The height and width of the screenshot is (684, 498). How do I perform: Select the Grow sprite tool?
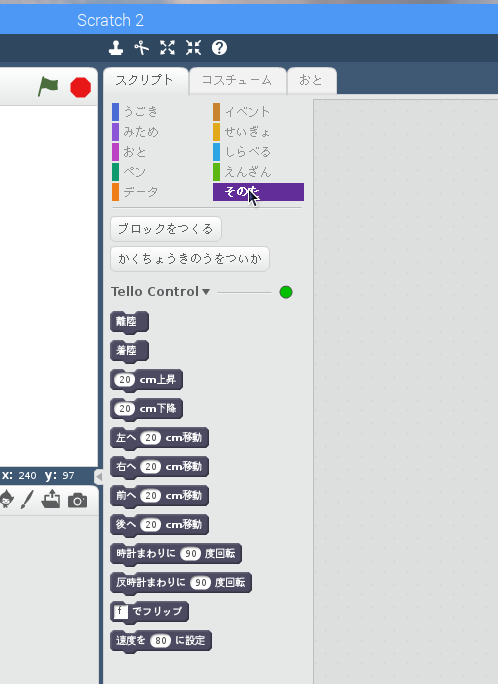(x=167, y=48)
